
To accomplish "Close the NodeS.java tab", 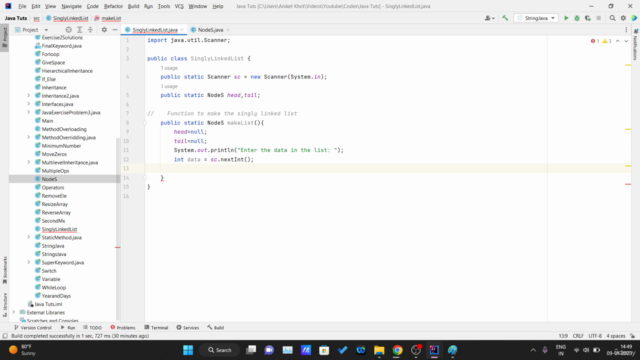I will point(228,30).
